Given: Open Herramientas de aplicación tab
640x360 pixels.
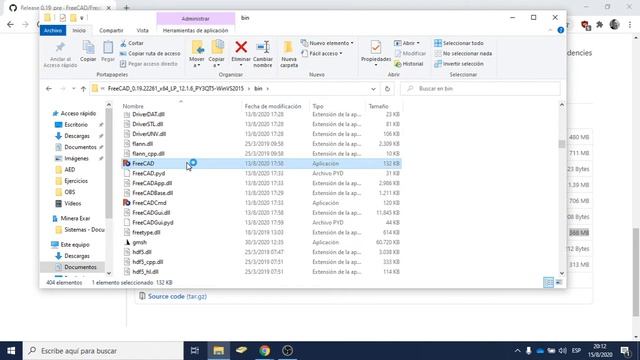Looking at the screenshot, I should [196, 31].
